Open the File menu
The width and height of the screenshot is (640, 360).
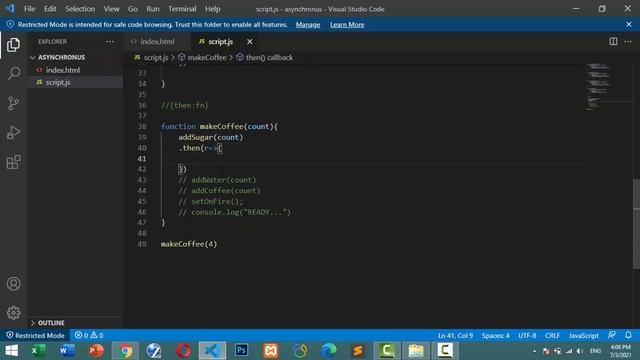(29, 9)
